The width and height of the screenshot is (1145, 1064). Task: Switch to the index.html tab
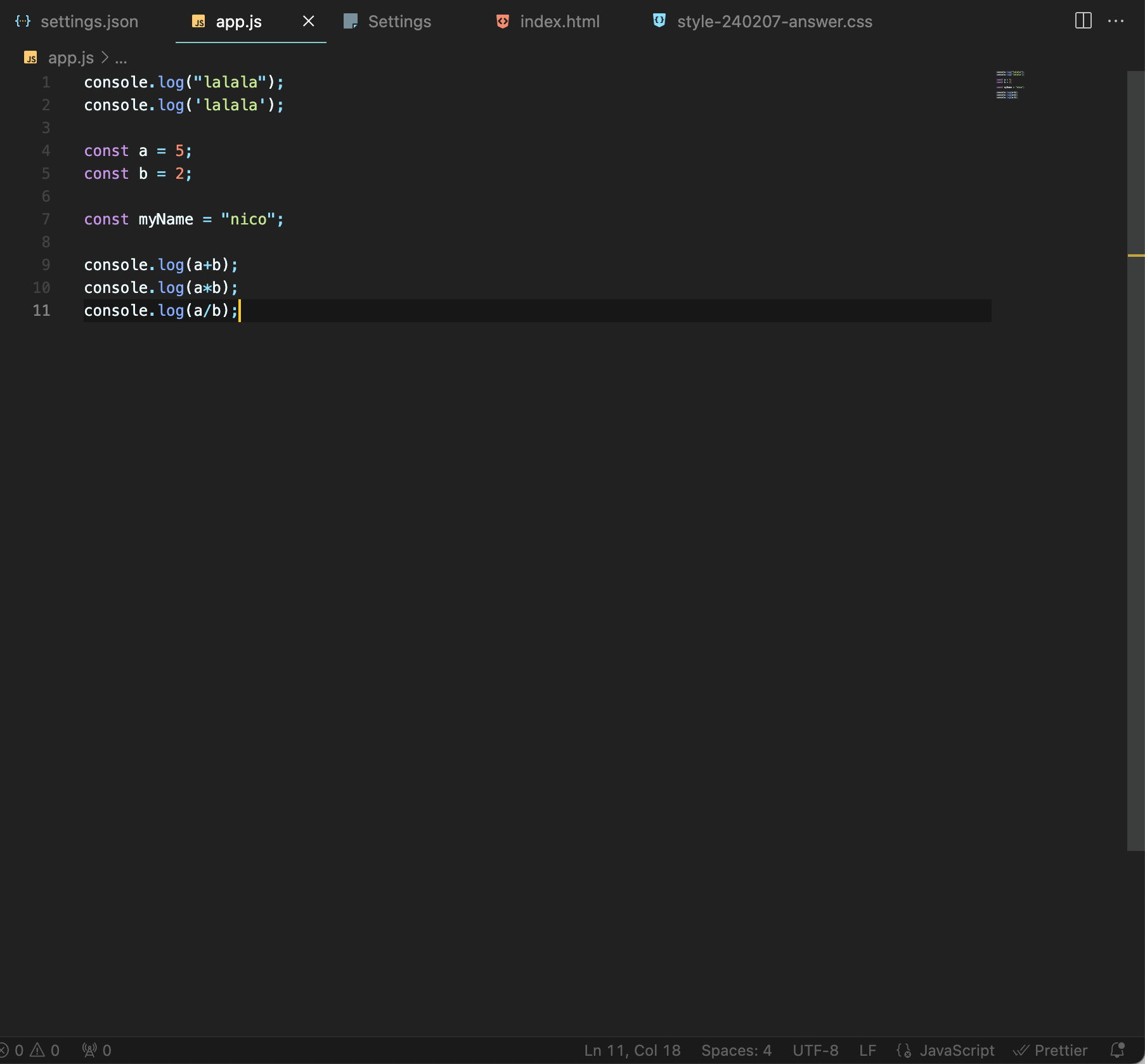click(559, 21)
